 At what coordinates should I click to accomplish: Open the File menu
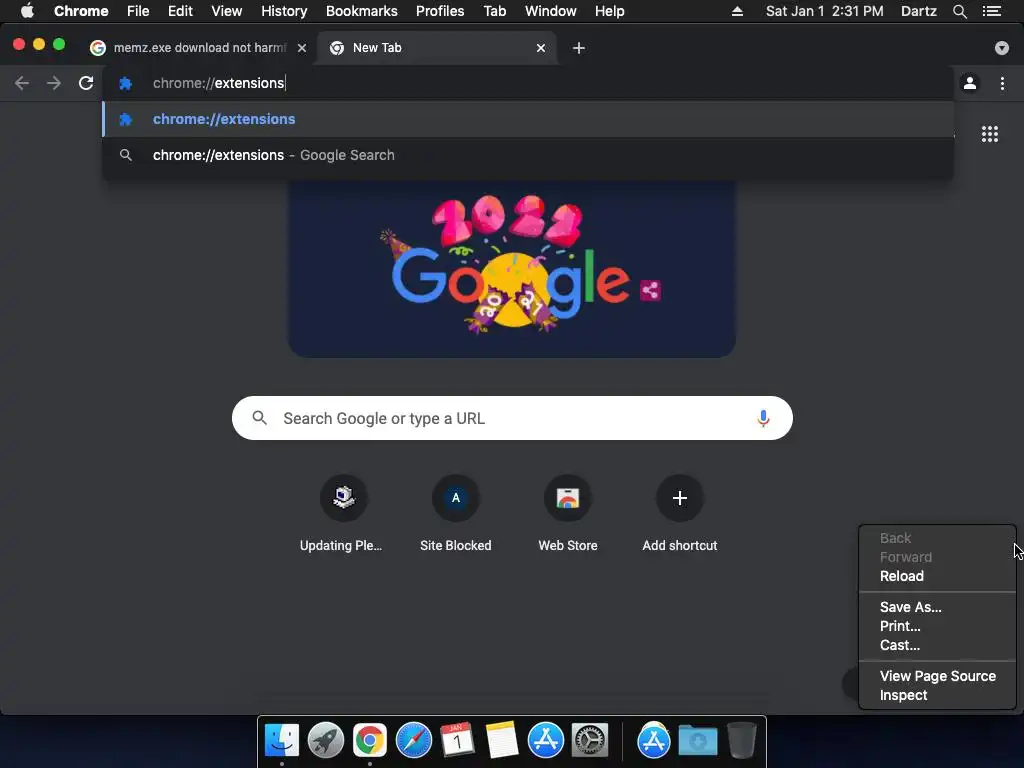point(138,11)
